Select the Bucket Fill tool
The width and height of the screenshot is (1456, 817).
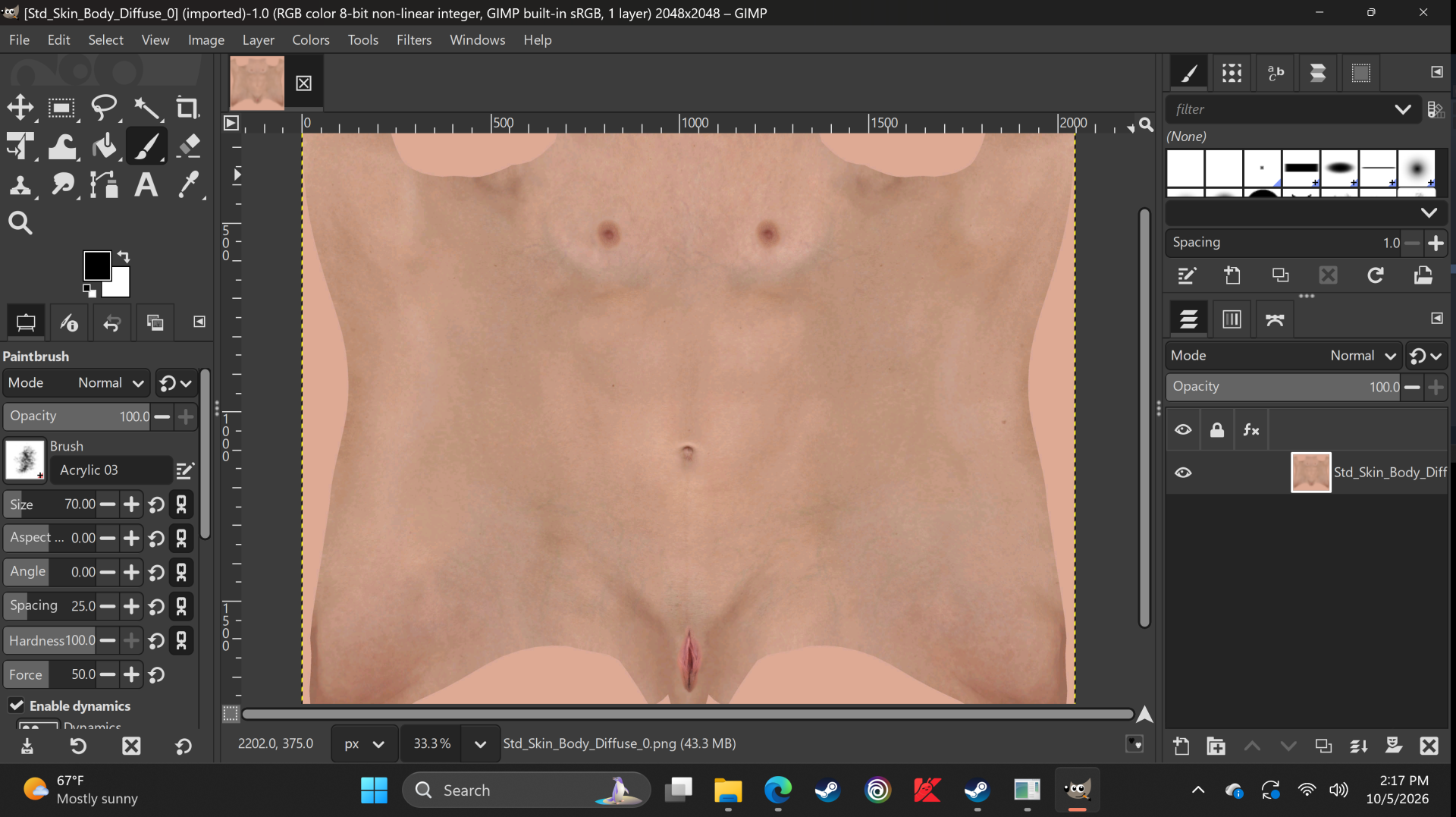coord(104,146)
